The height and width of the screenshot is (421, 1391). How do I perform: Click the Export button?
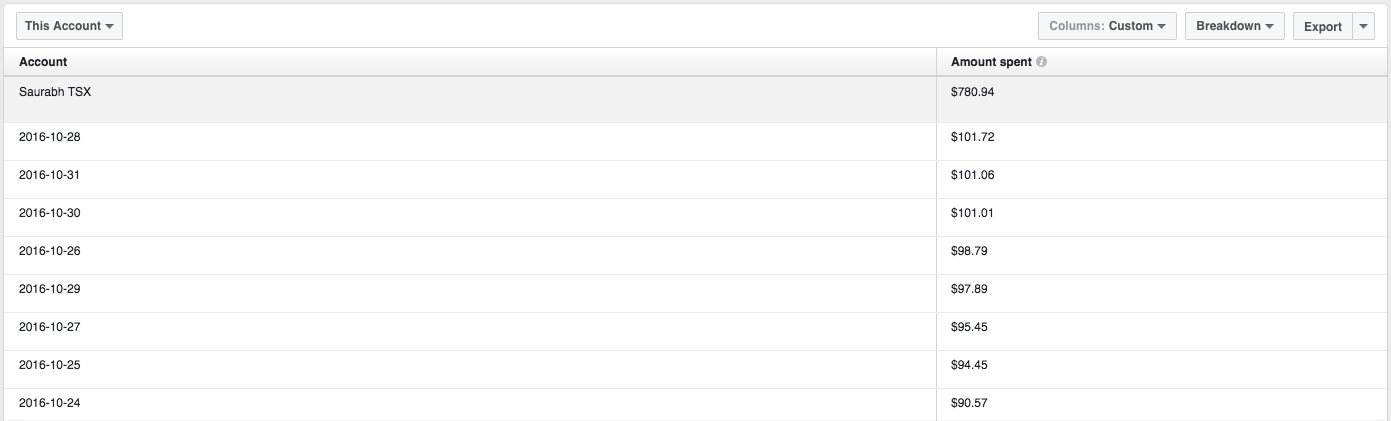1323,26
